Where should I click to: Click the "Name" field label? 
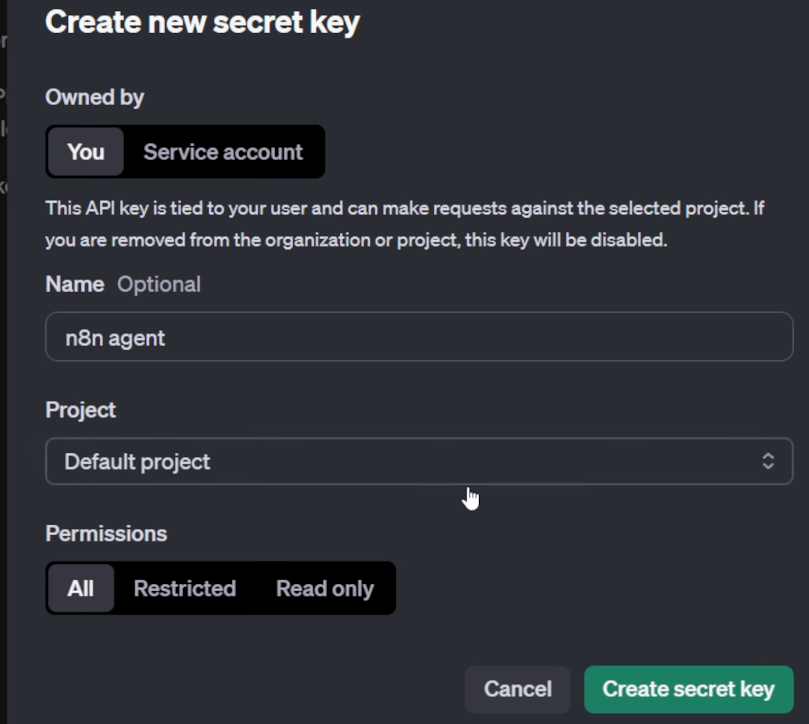[x=75, y=284]
